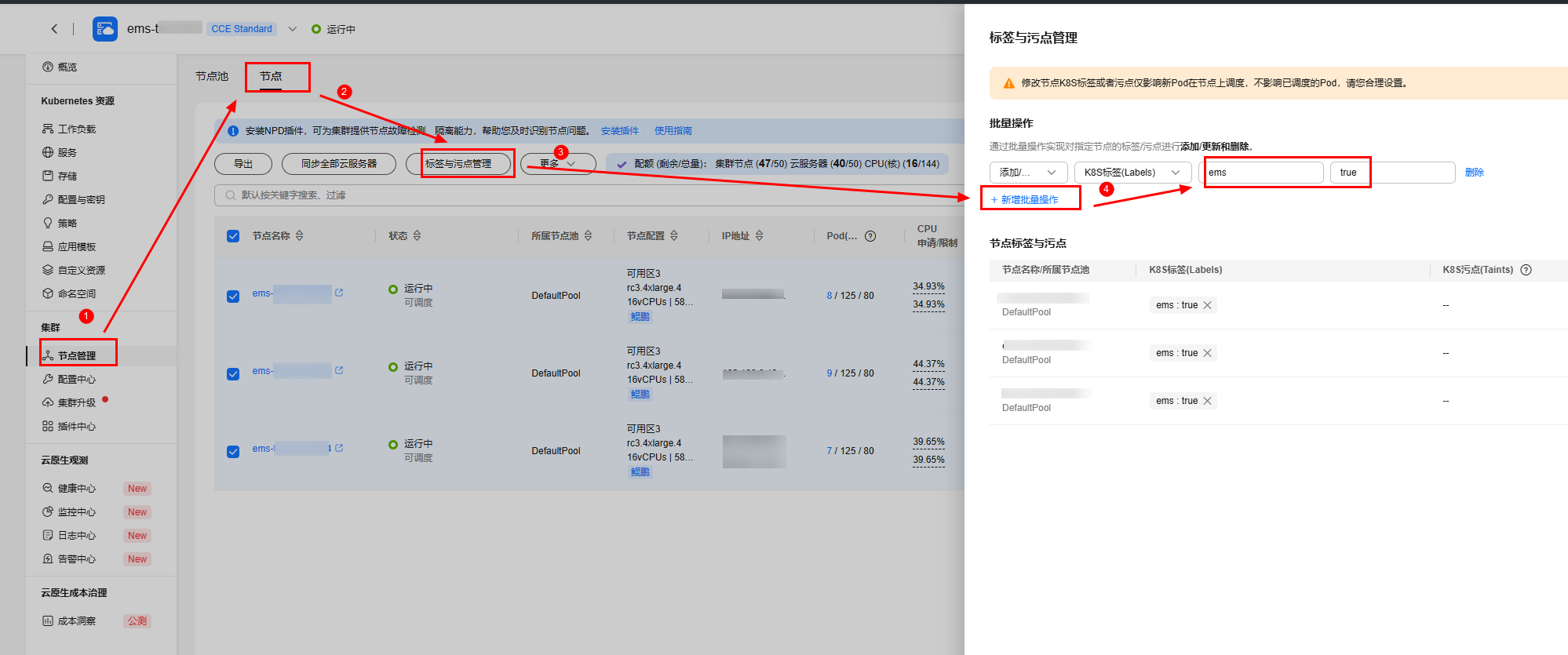Viewport: 1568px width, 655px height.
Task: Click the 标签与污点管理 button
Action: pyautogui.click(x=458, y=164)
